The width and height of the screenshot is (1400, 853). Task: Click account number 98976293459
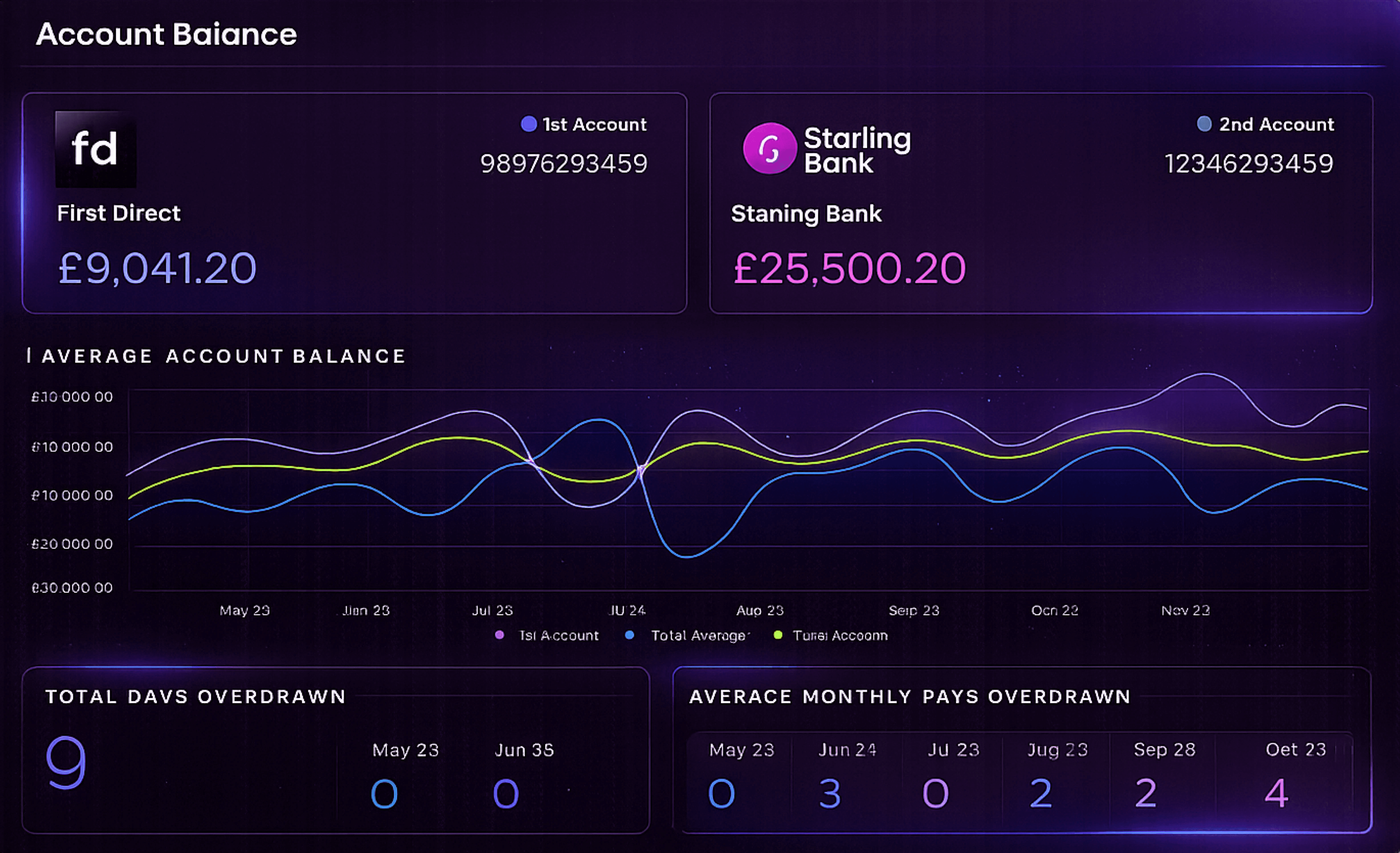pos(564,164)
